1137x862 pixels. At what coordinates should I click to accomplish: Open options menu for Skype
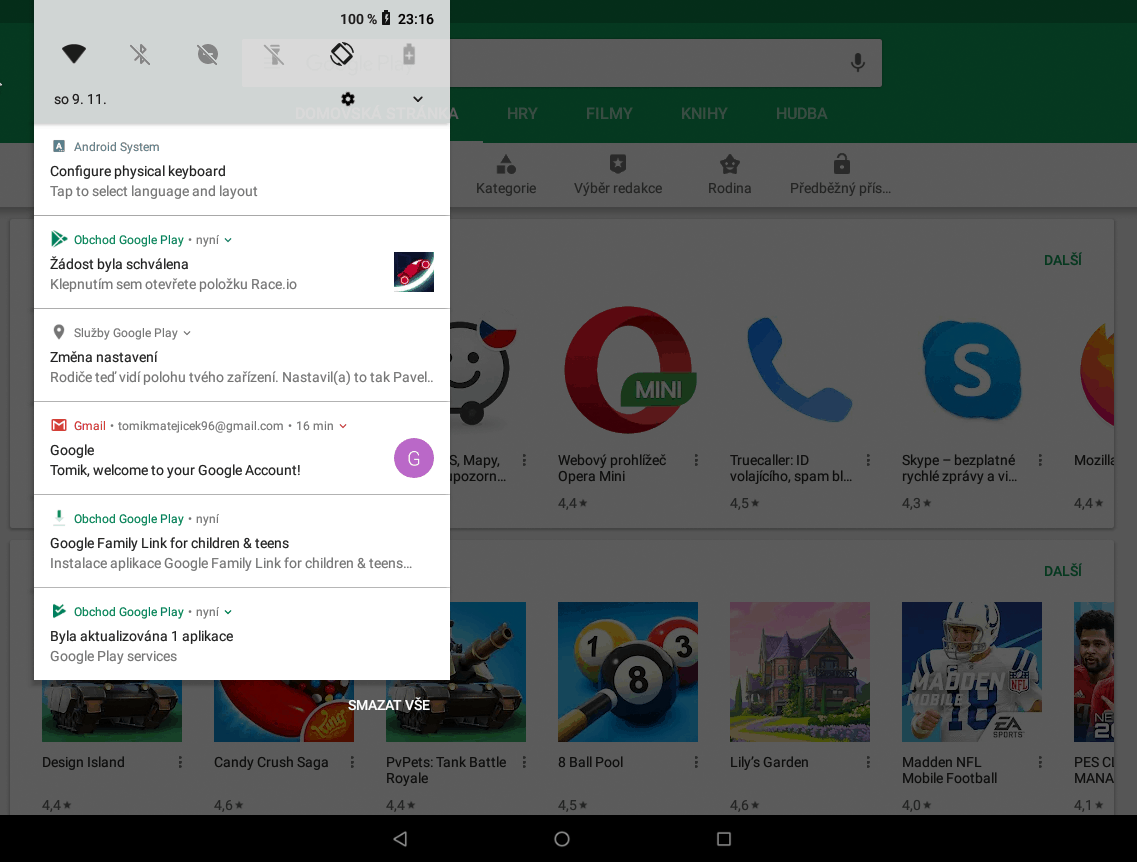point(1040,460)
